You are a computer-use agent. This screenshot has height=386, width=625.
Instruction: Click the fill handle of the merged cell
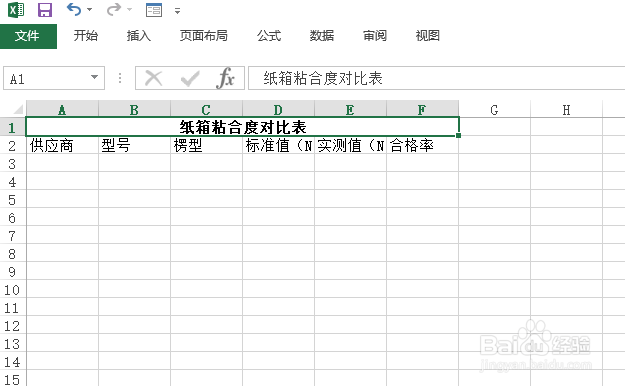click(458, 136)
